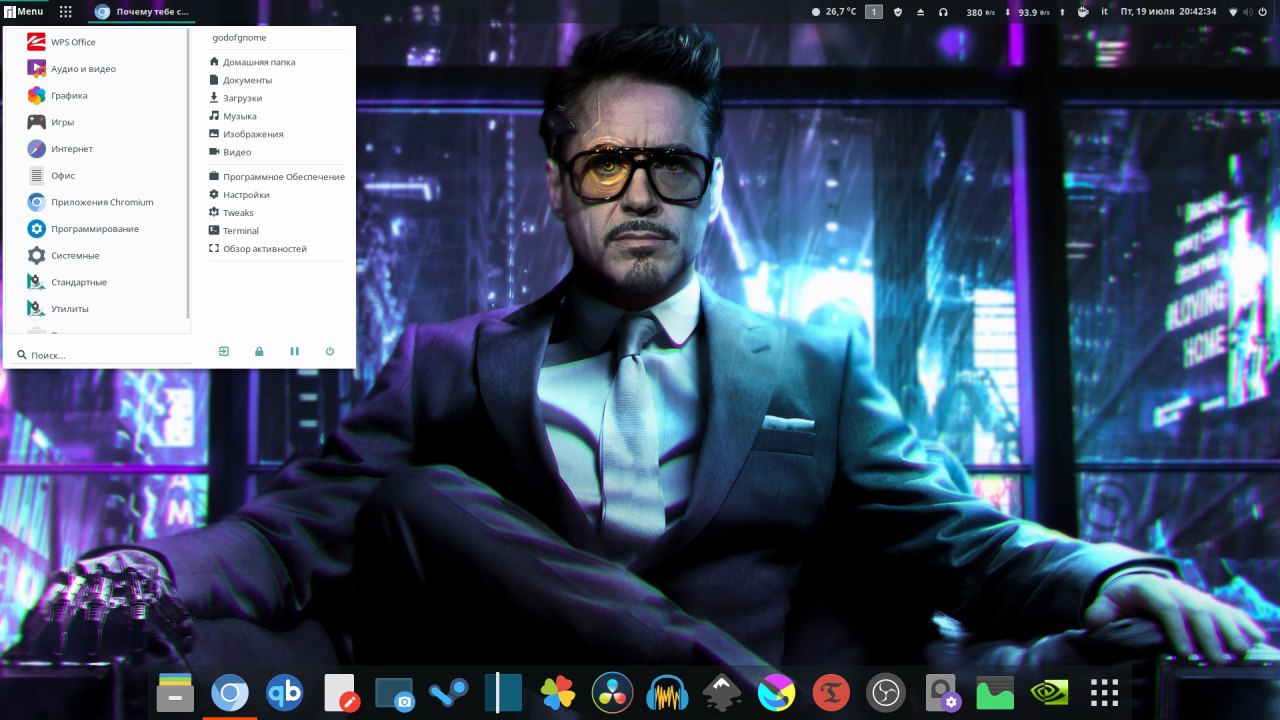Launch qBittorrent from the dock
Viewport: 1280px width, 720px height.
[x=285, y=692]
